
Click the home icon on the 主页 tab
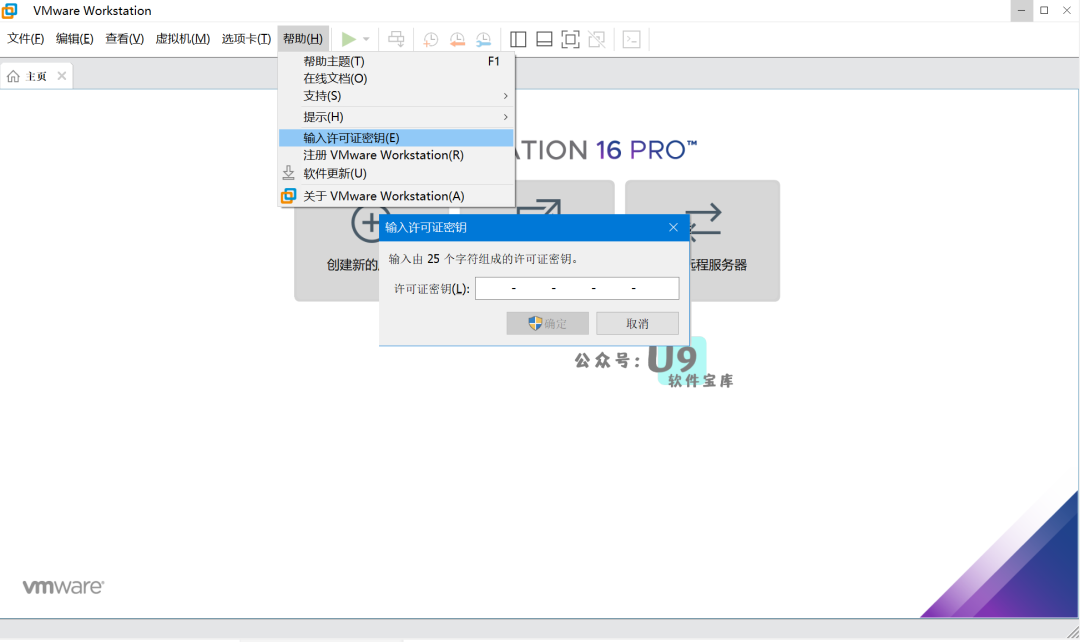pos(13,76)
